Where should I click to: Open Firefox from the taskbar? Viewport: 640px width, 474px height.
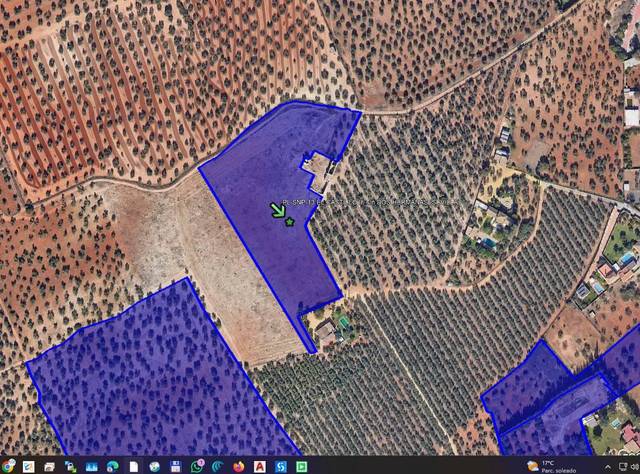[239, 466]
